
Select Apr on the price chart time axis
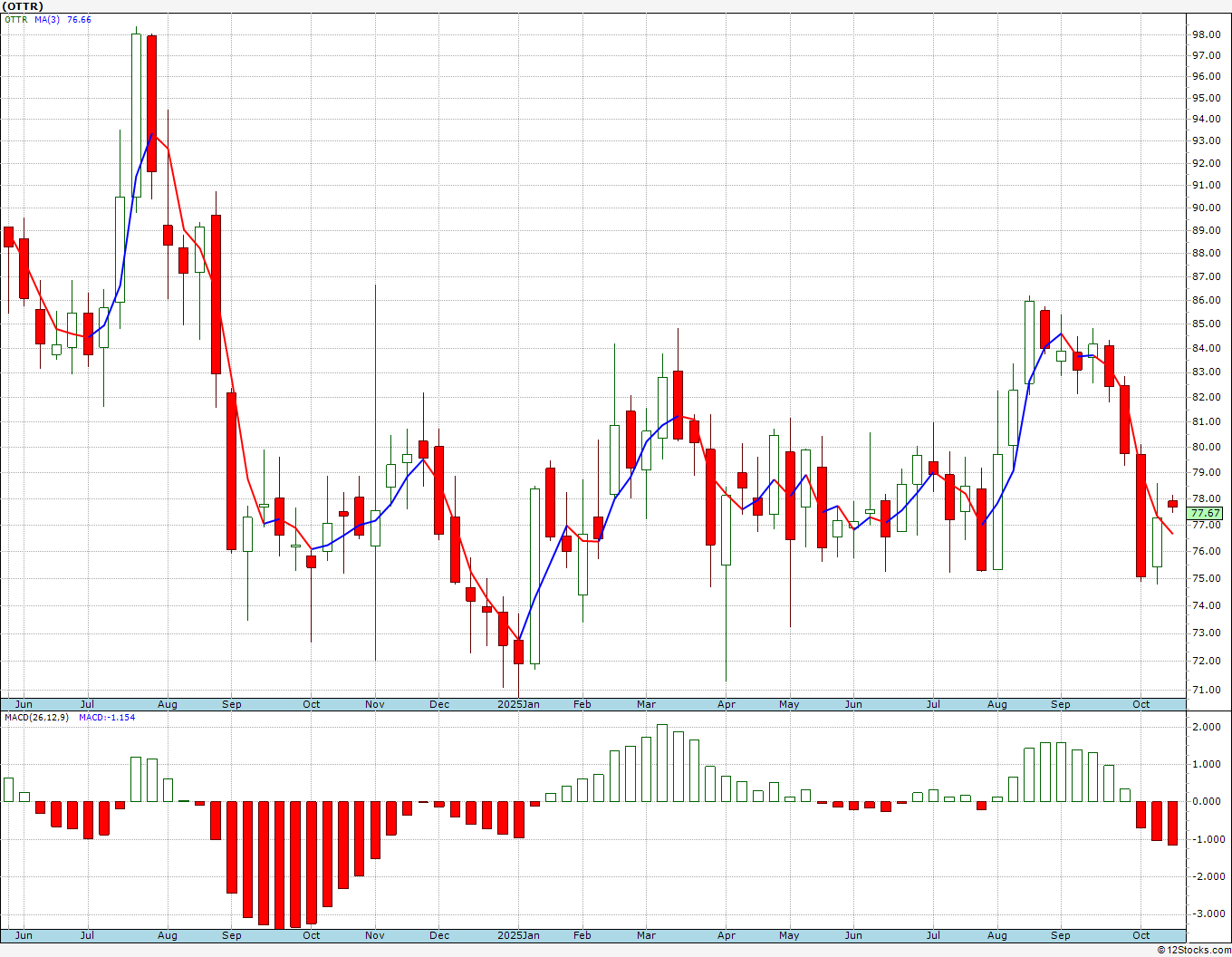pos(726,704)
